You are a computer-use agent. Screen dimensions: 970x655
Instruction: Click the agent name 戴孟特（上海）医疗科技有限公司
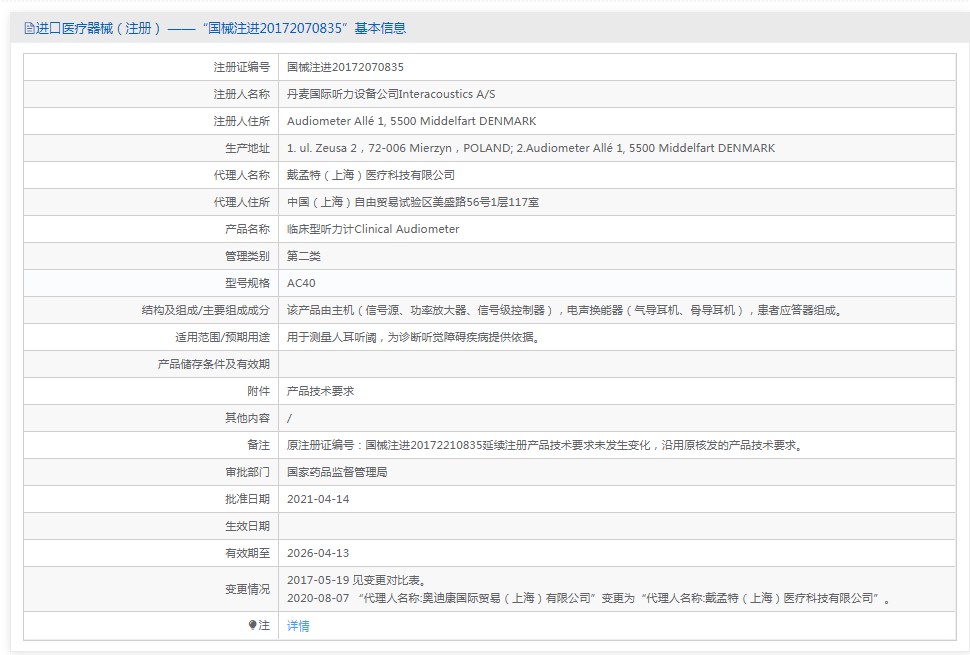[x=370, y=175]
